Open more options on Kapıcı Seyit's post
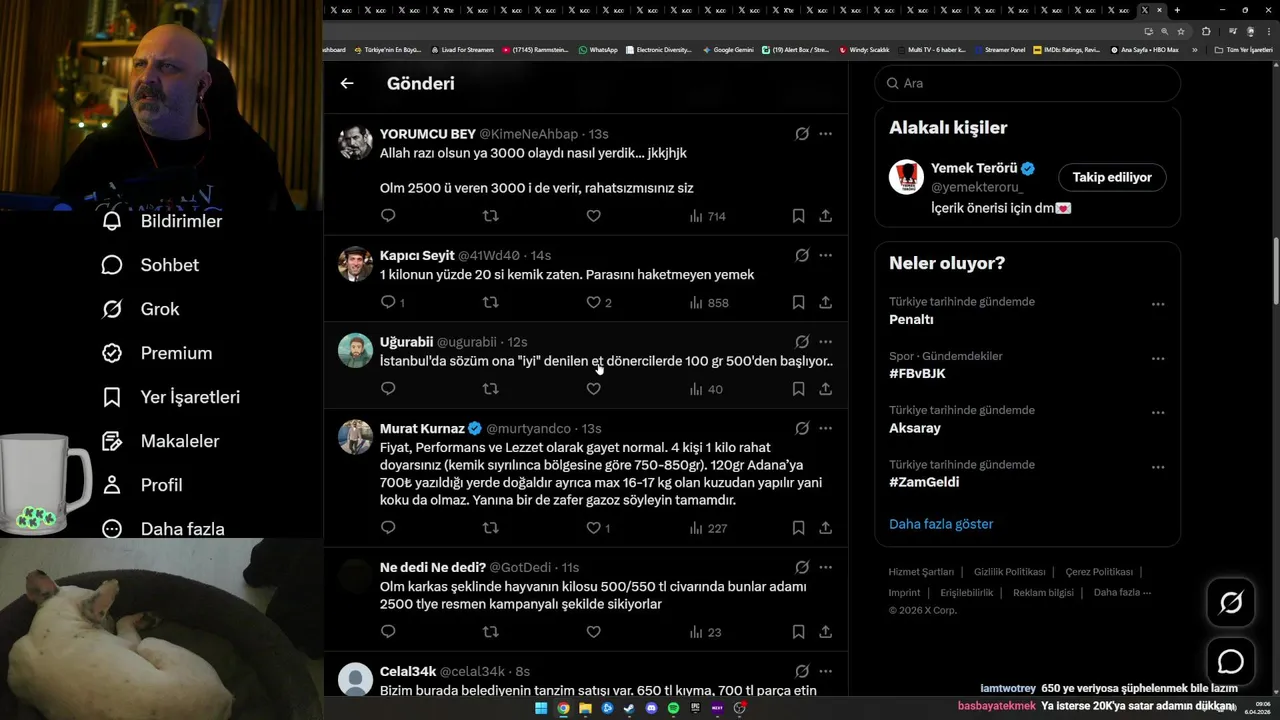The height and width of the screenshot is (720, 1280). (x=825, y=255)
